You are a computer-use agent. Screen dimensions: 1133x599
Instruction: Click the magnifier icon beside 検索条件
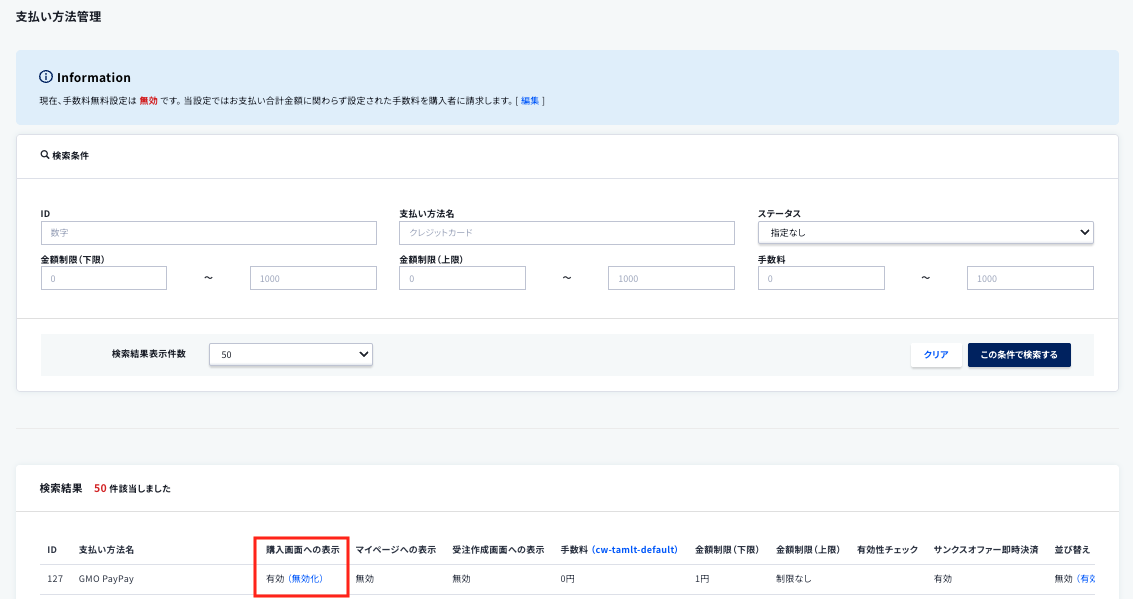[45, 155]
